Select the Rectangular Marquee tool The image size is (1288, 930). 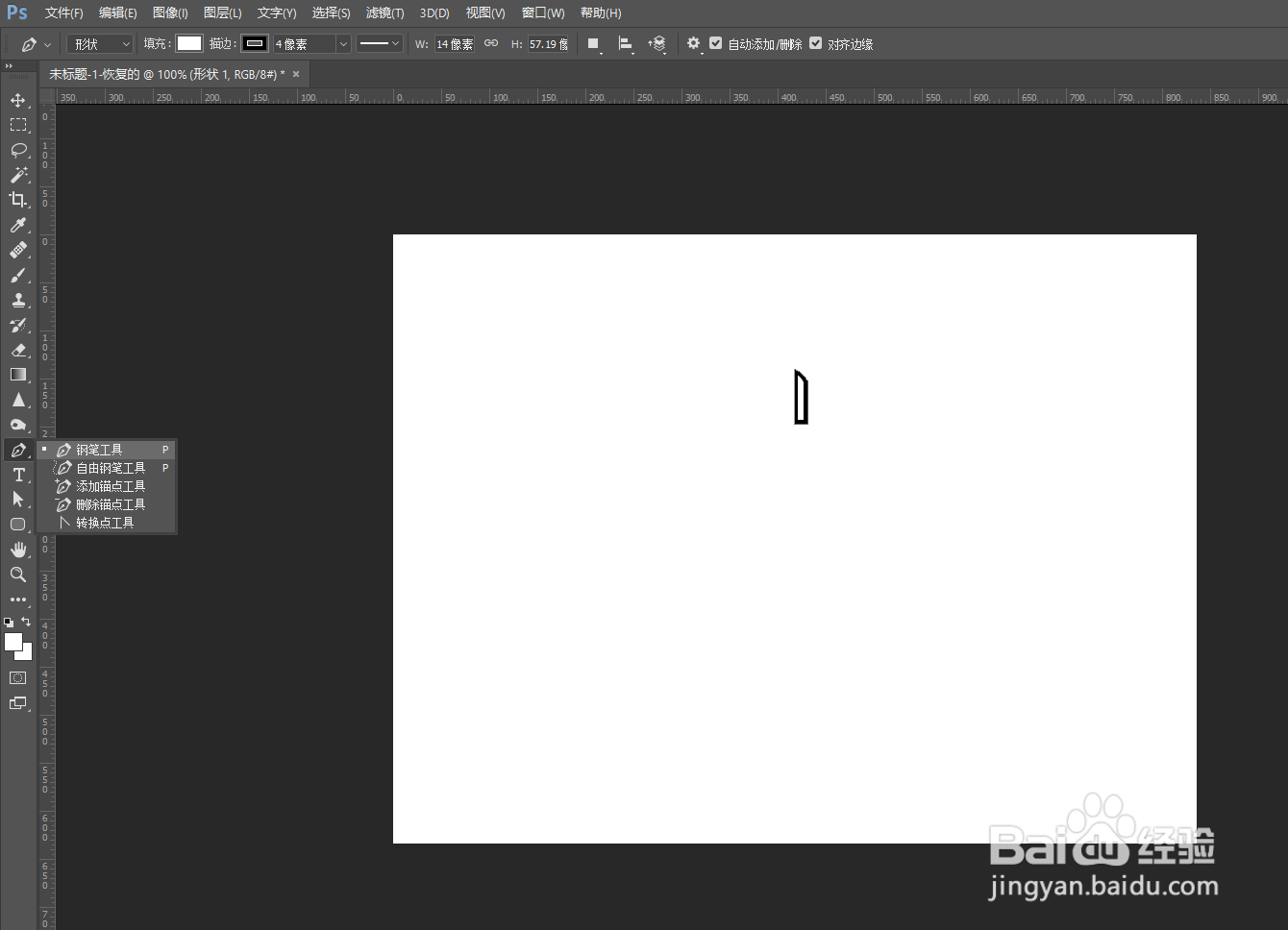(x=18, y=125)
